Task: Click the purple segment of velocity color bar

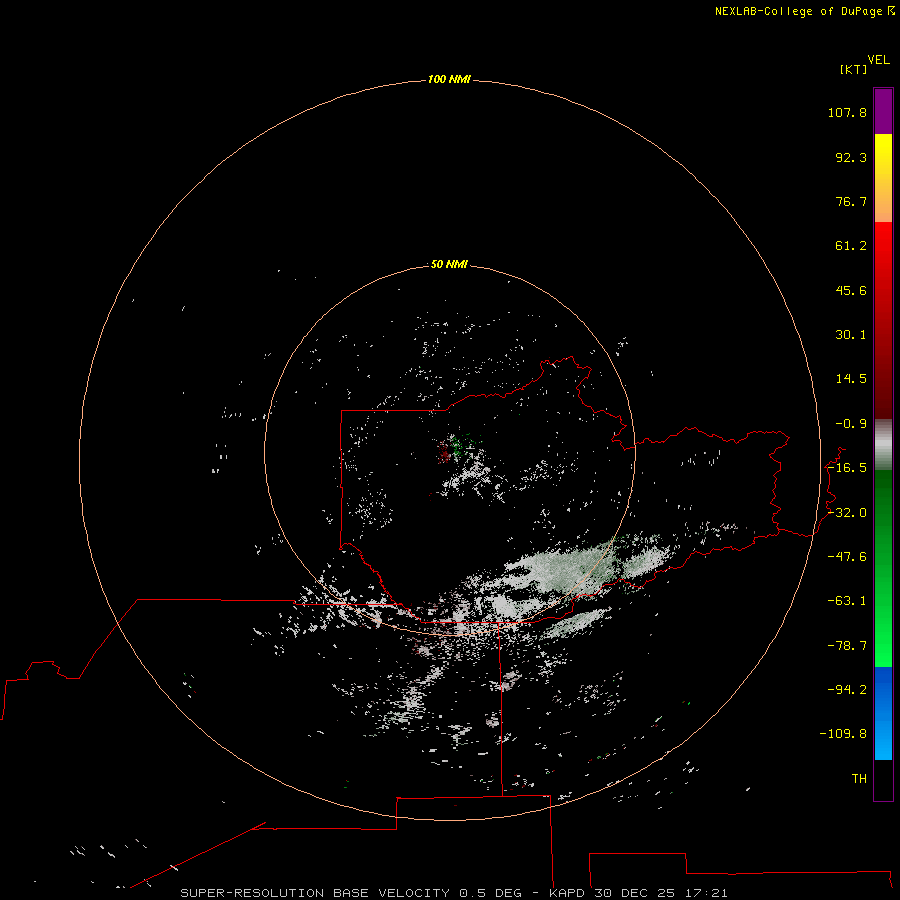Action: click(883, 111)
